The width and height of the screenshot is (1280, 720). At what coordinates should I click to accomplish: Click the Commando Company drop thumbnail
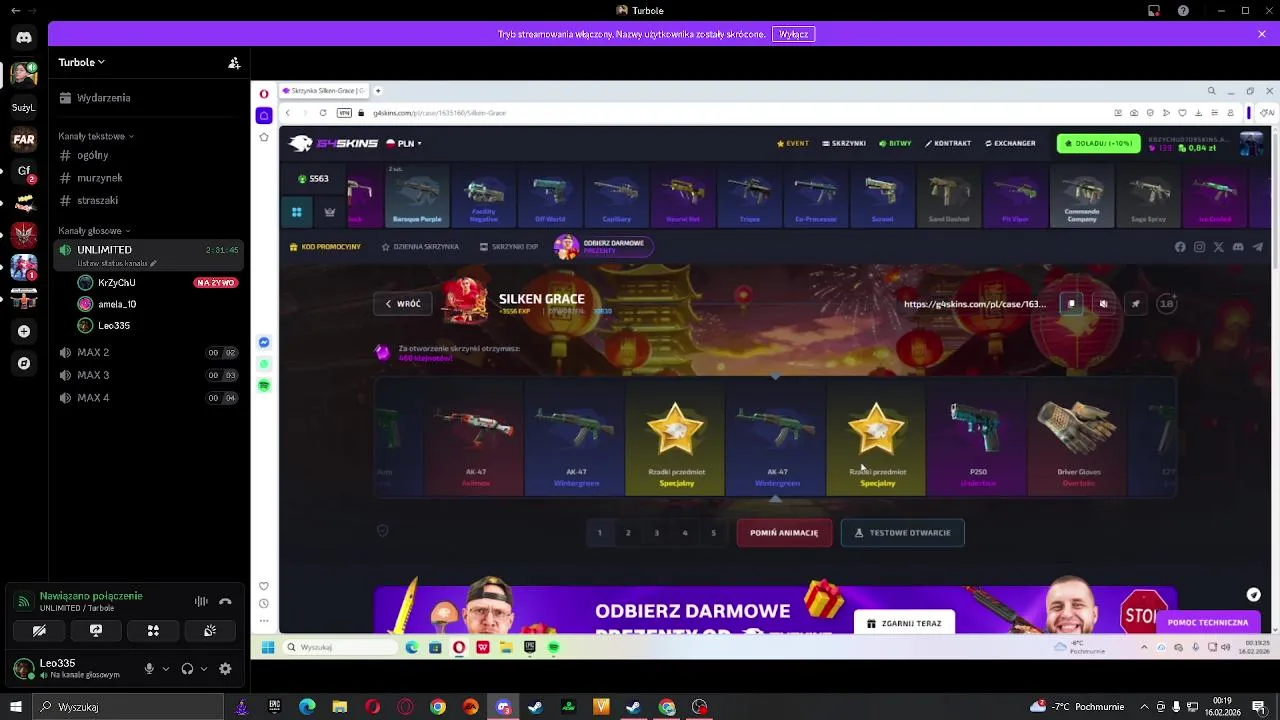coord(1082,198)
